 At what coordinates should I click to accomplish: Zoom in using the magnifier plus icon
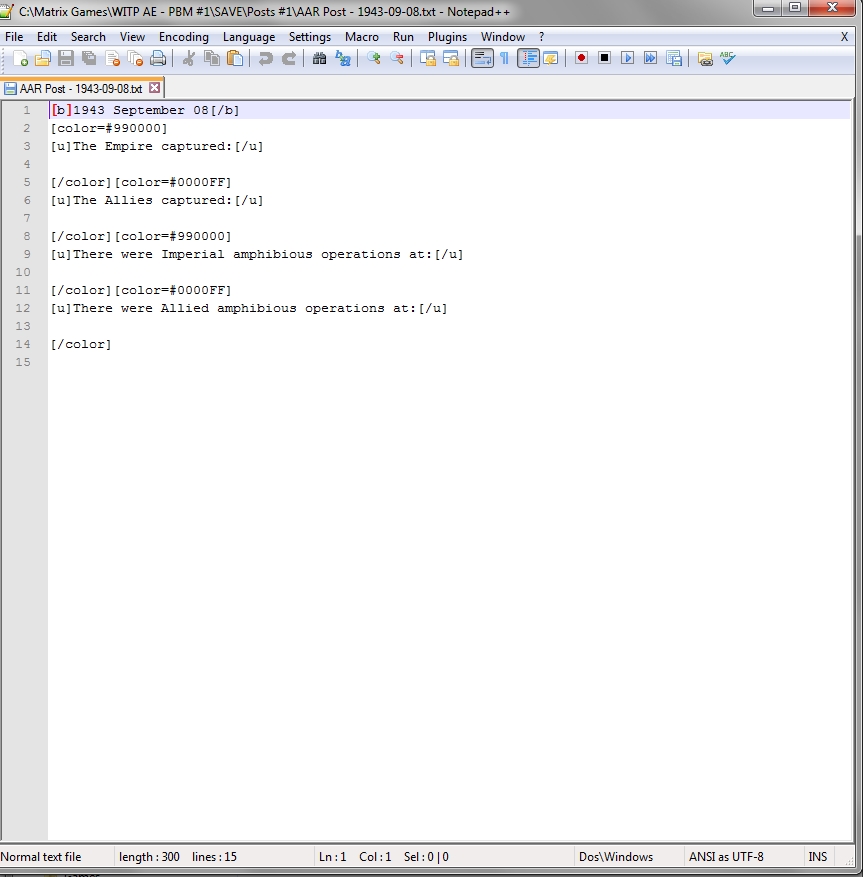coord(372,58)
